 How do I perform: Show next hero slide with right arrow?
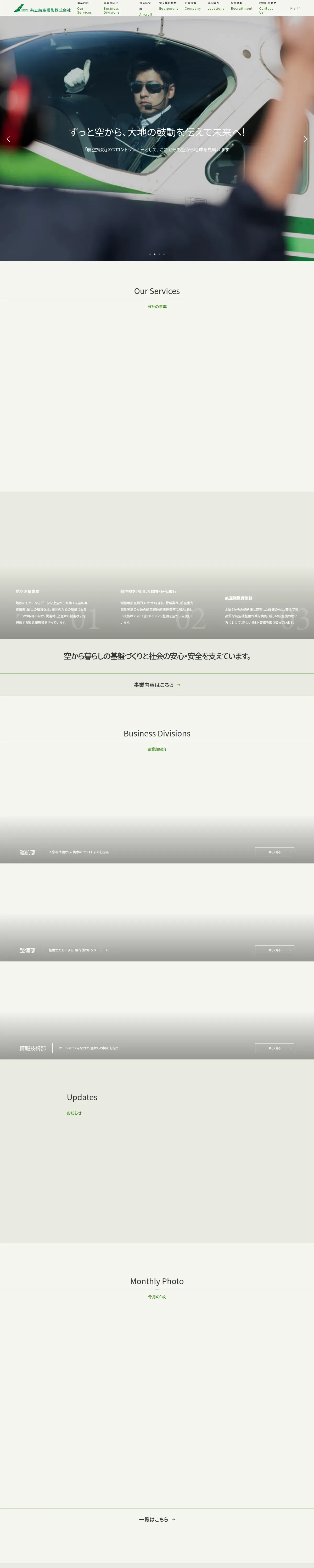click(305, 139)
